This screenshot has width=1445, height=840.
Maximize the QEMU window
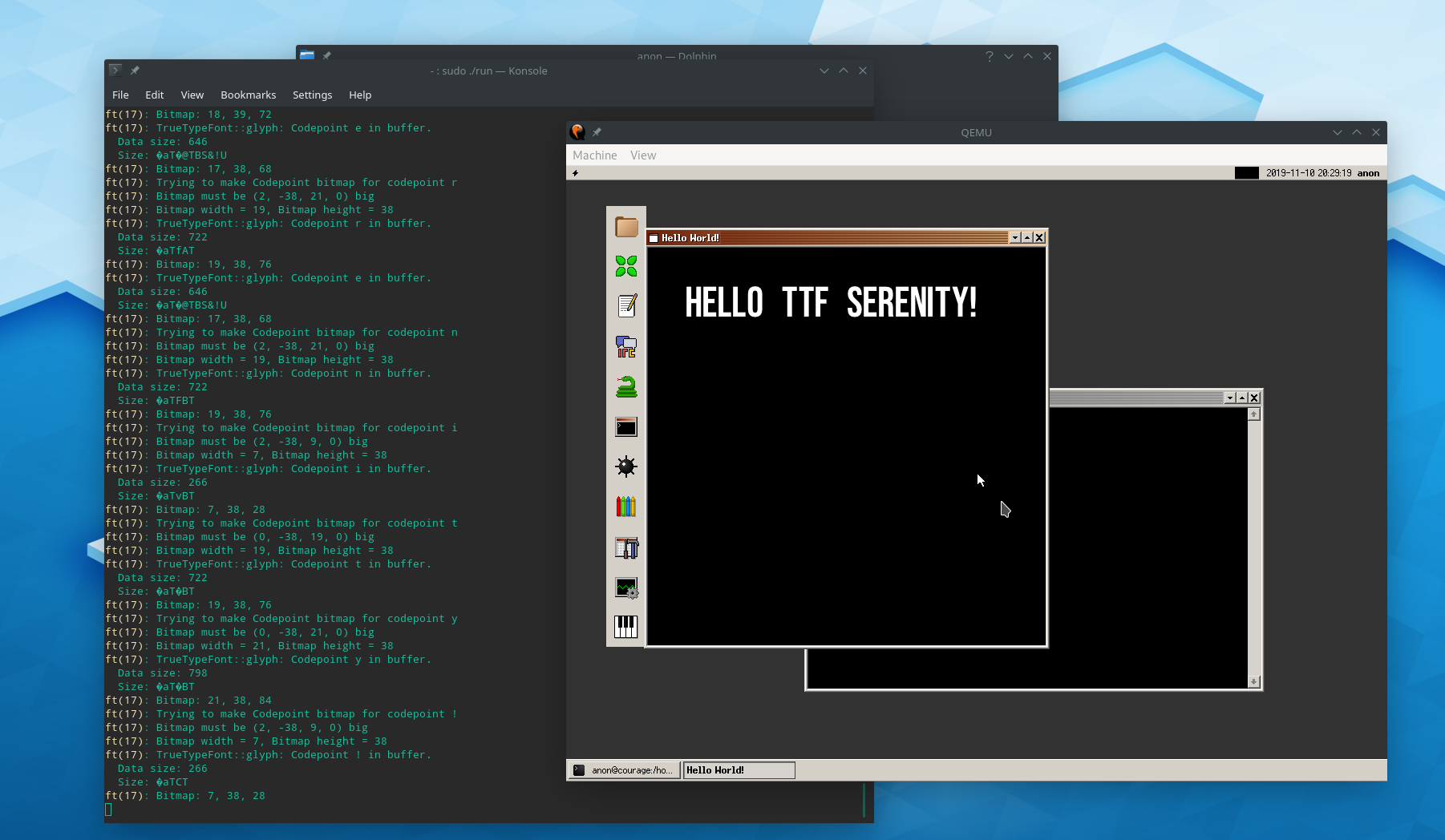[x=1357, y=132]
